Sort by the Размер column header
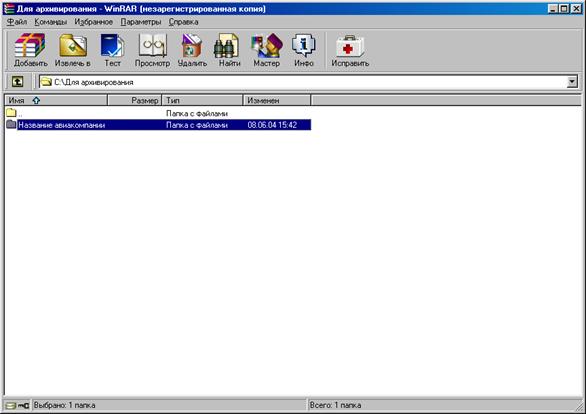The image size is (586, 414). tap(135, 100)
